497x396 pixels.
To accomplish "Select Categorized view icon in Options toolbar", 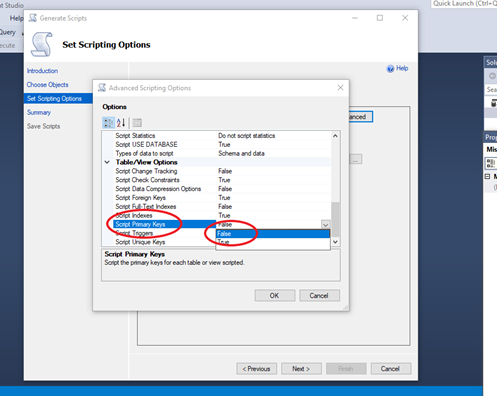I will pos(108,123).
